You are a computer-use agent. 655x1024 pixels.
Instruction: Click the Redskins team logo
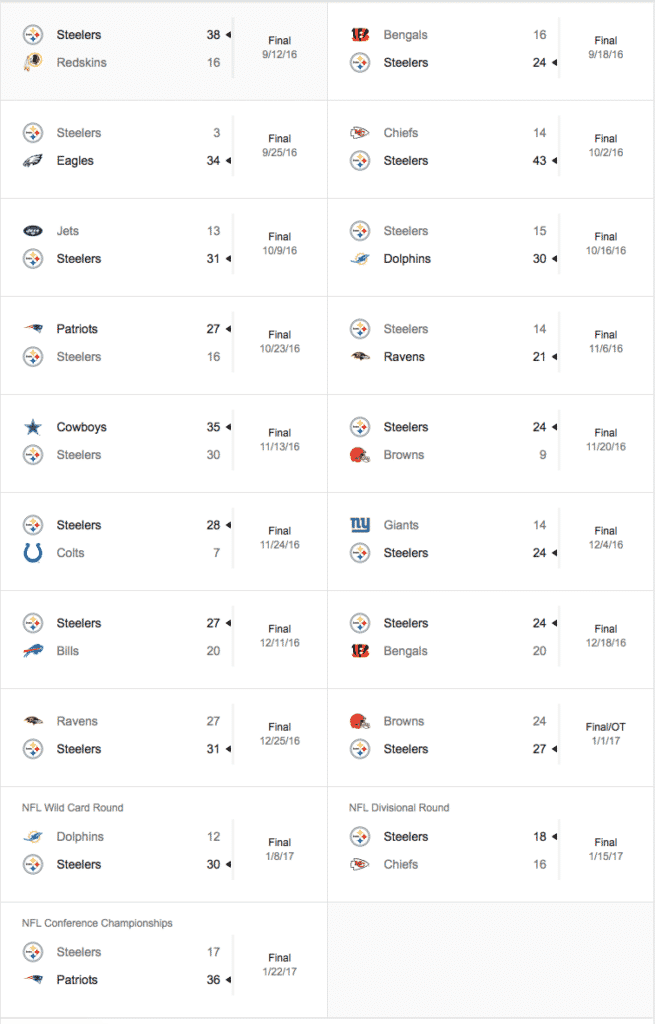[33, 63]
